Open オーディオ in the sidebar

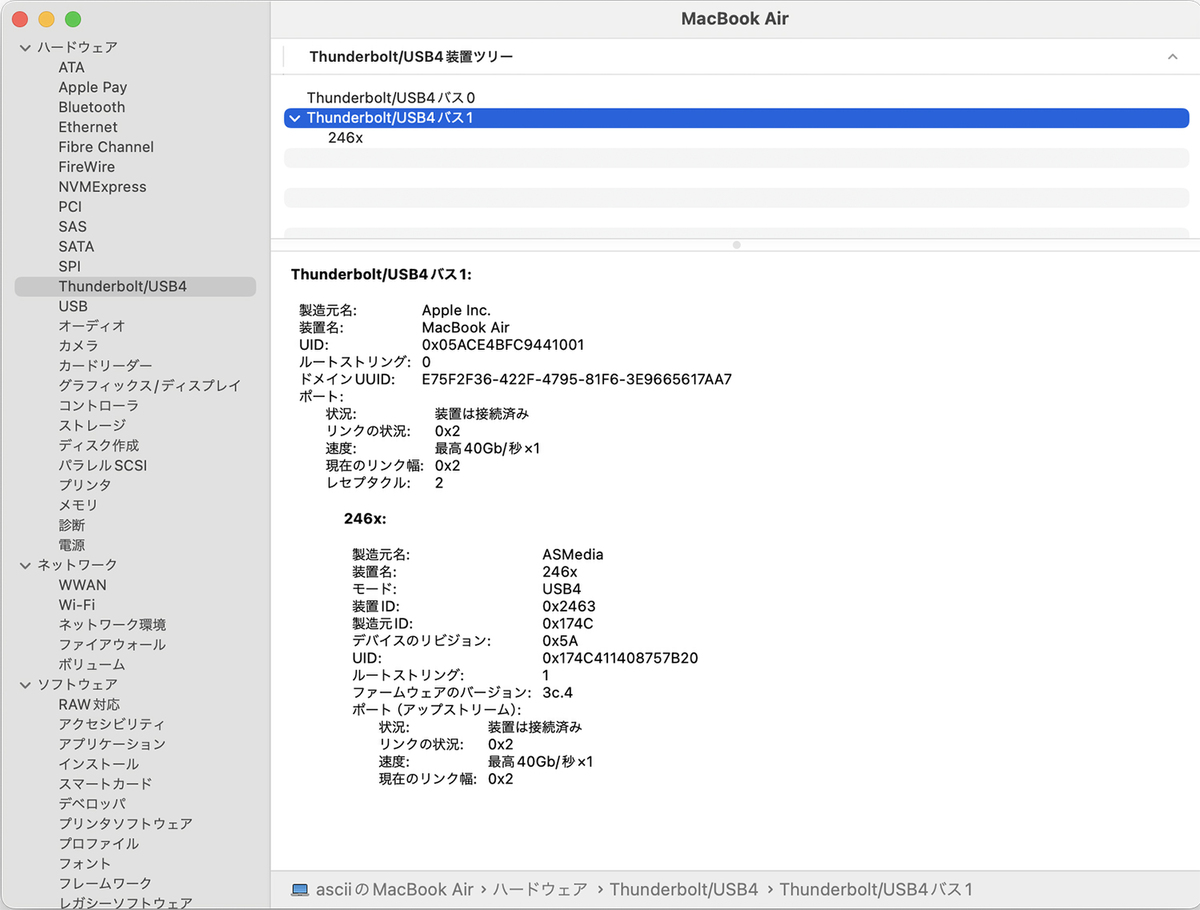click(92, 326)
